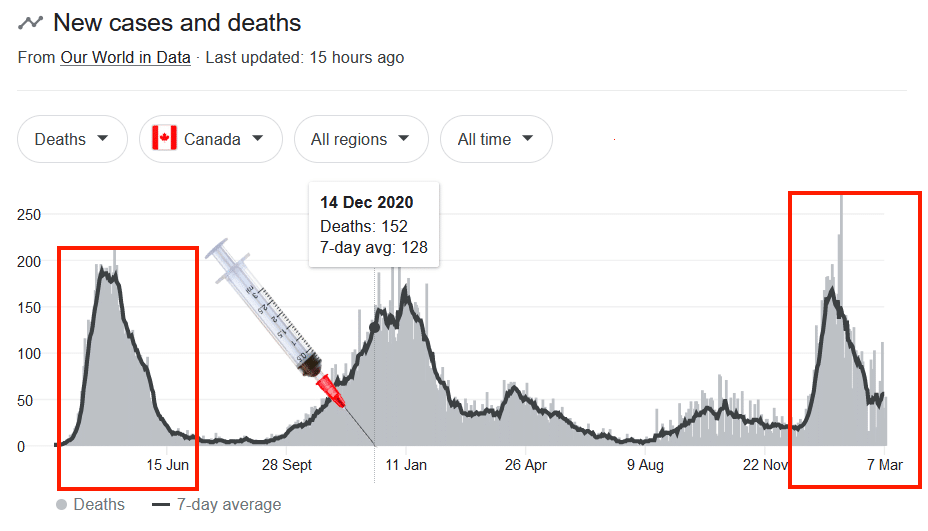Viewport: 928px width, 531px height.
Task: Toggle the Deaths label in the chart legend
Action: [99, 505]
